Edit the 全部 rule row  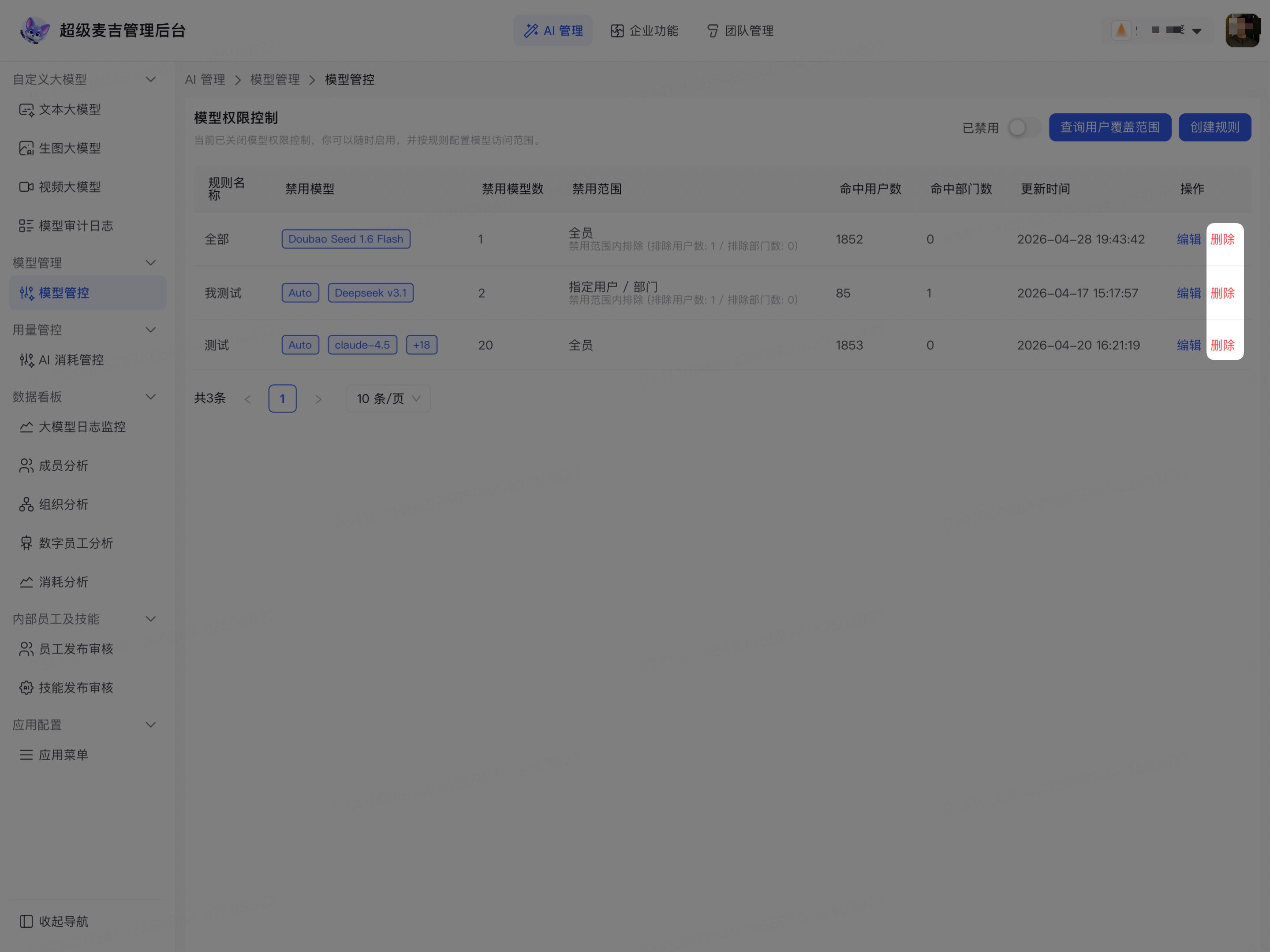1188,239
